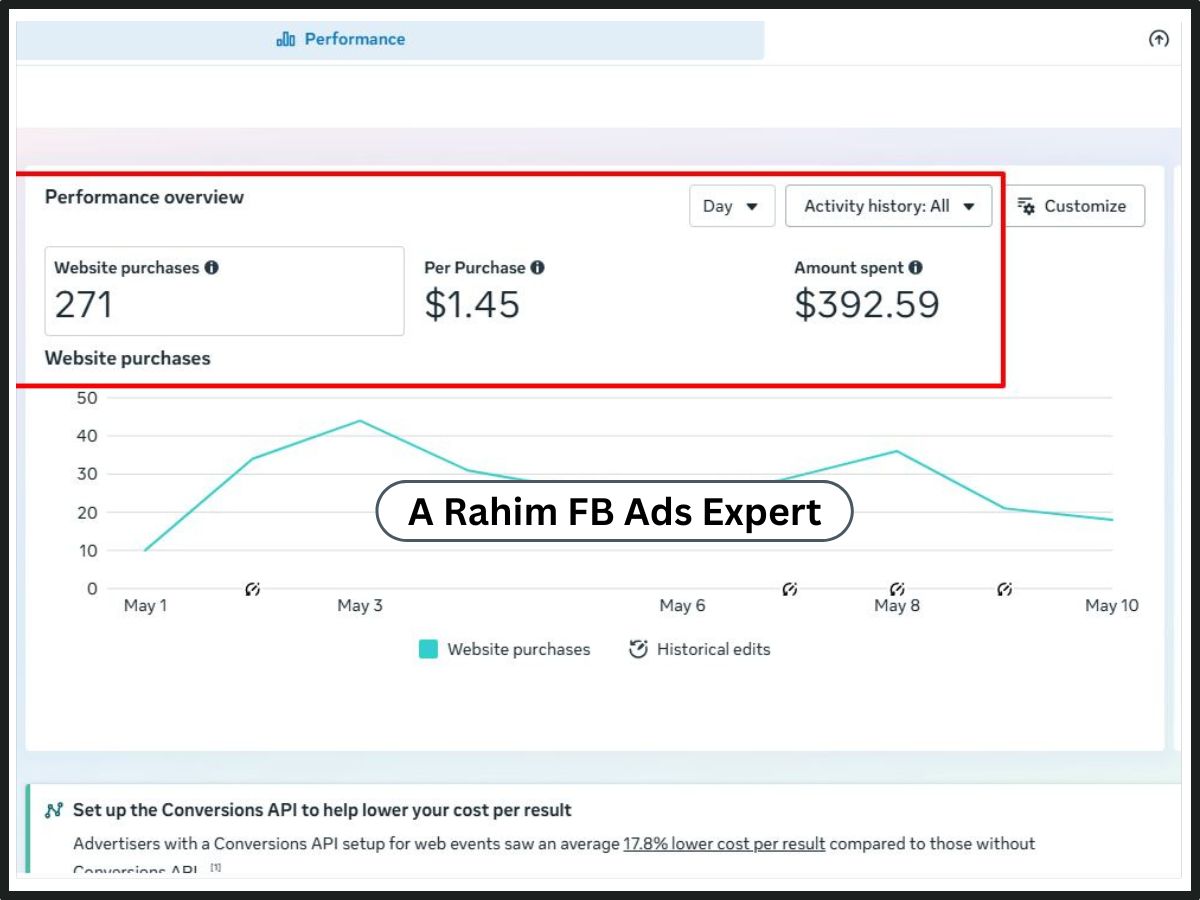Click the May 8 axis label
The width and height of the screenshot is (1200, 900).
[897, 606]
